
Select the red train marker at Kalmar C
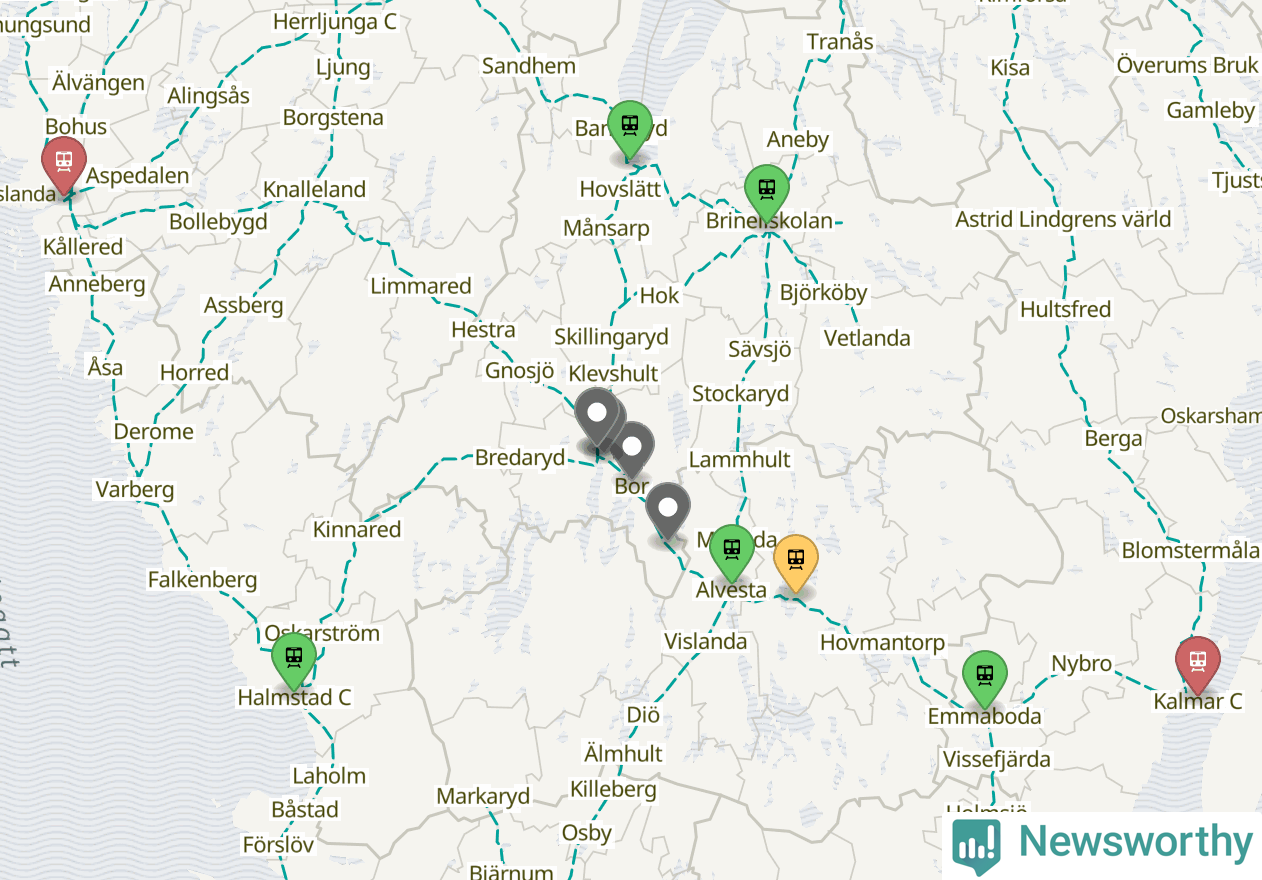pos(1197,662)
